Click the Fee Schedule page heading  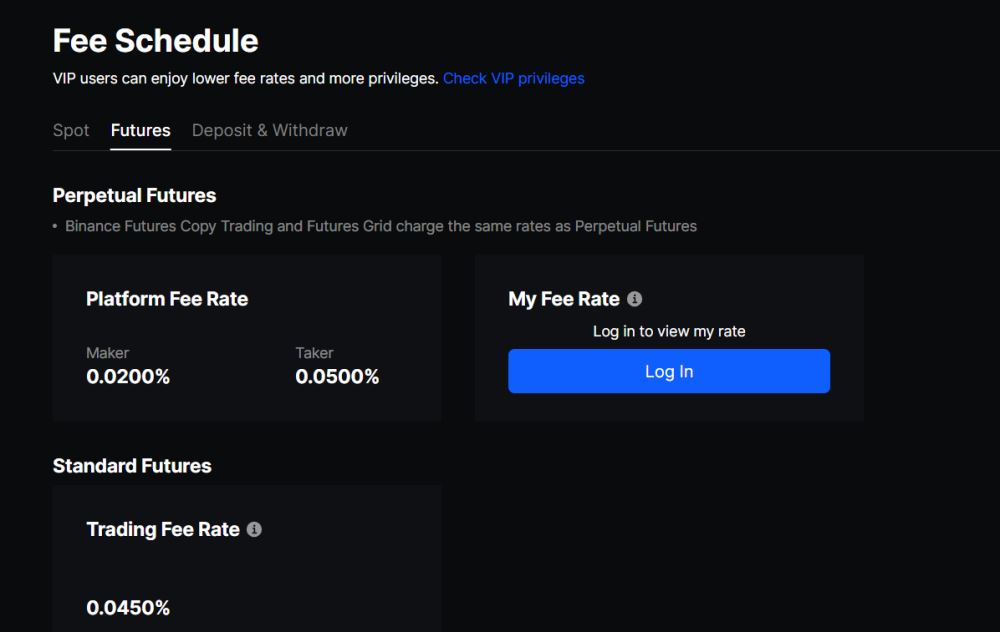[155, 41]
